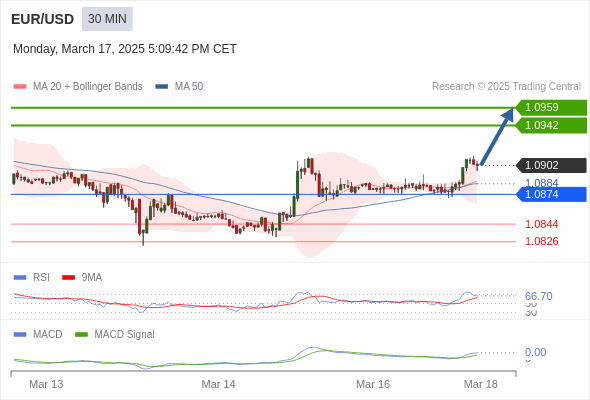
Task: Click the MA 50 legend label
Action: pos(189,87)
